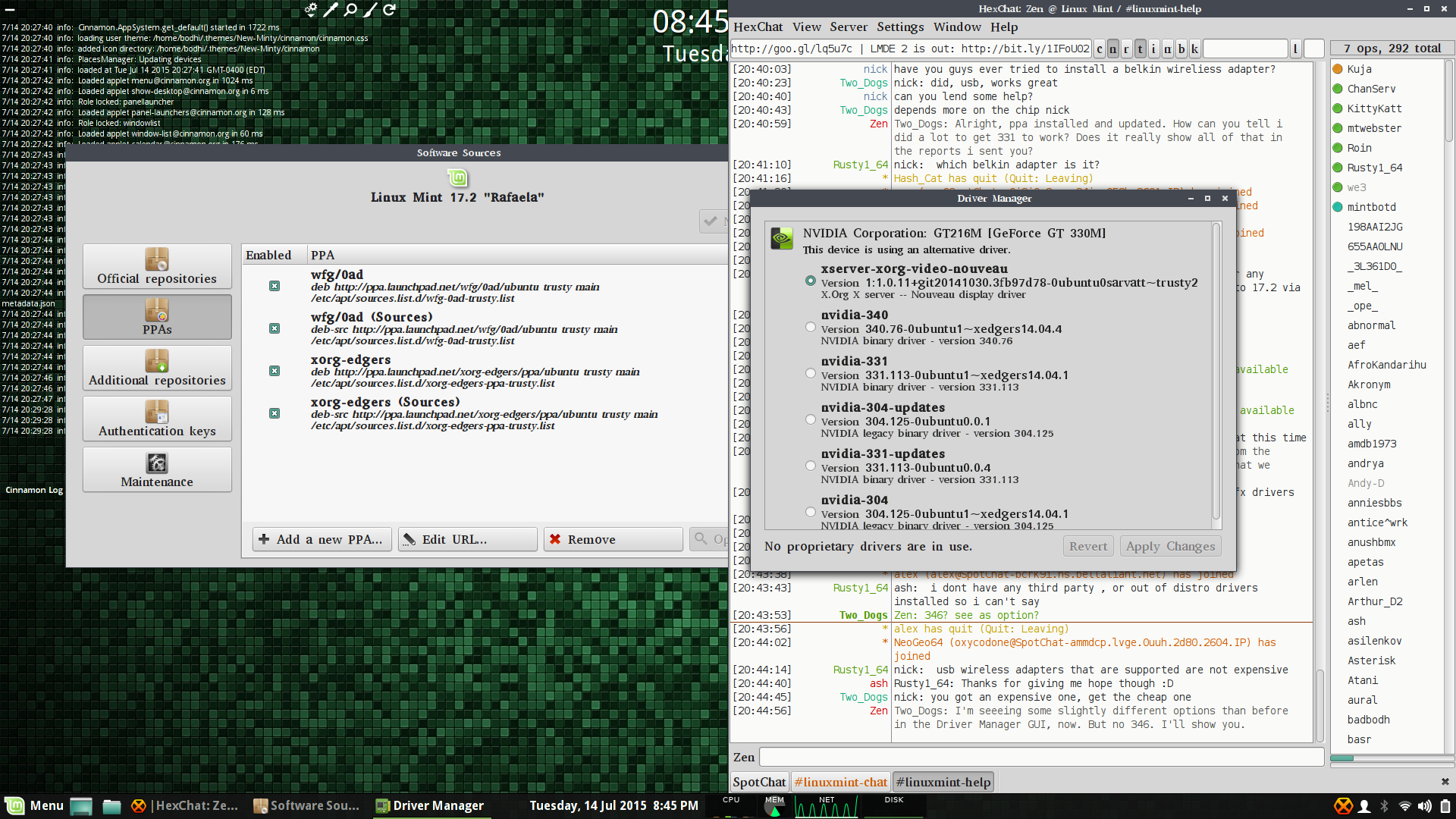Switch to the #linuxmint-help tab
The height and width of the screenshot is (819, 1456).
pos(943,782)
